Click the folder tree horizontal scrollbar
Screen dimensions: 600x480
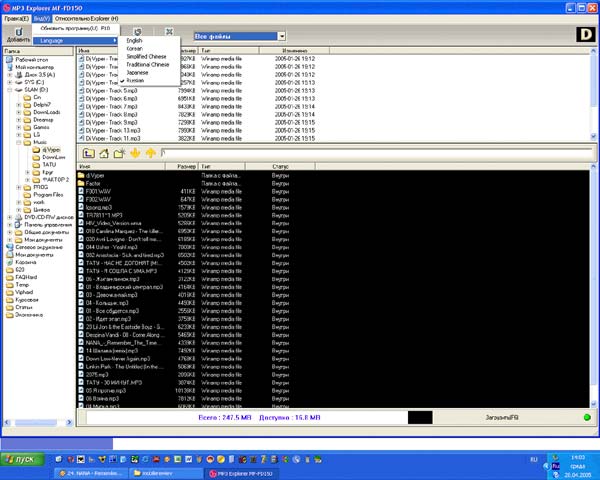pyautogui.click(x=38, y=423)
